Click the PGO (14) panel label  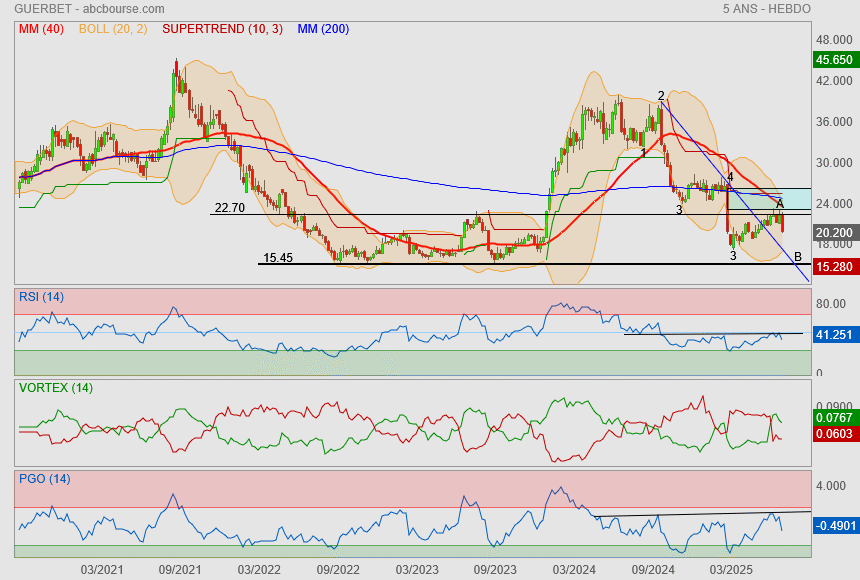[44, 478]
